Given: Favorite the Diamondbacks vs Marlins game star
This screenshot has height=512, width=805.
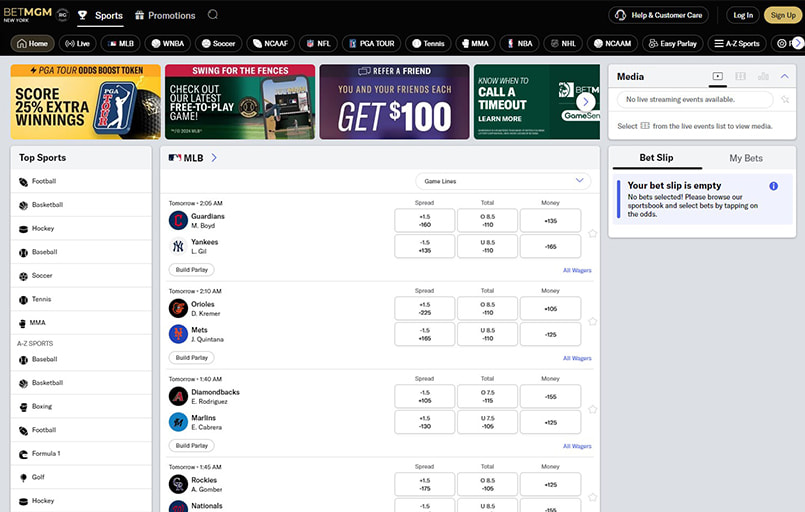Looking at the screenshot, I should point(592,409).
